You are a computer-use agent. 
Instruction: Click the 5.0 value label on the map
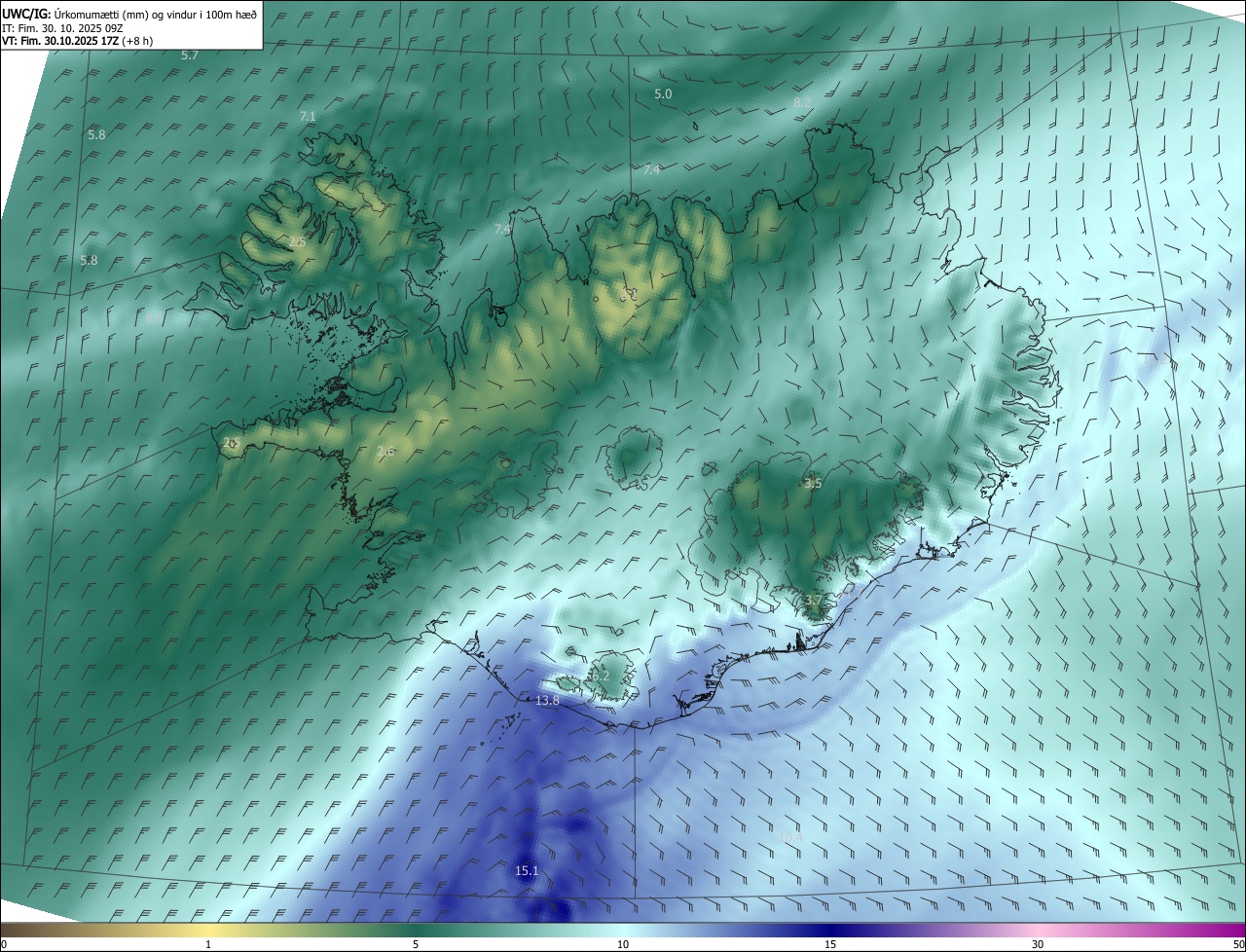(663, 93)
